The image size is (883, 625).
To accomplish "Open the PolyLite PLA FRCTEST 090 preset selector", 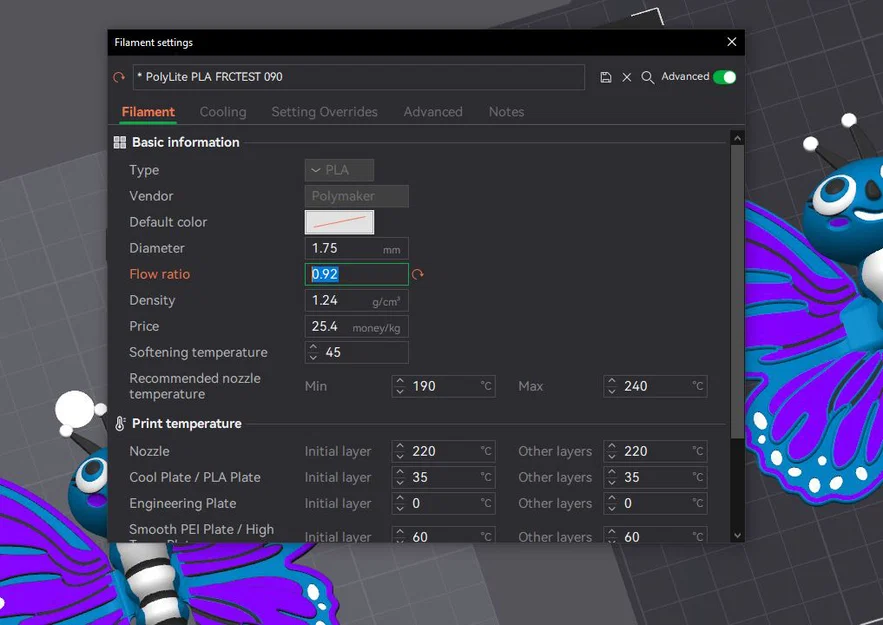I will click(359, 77).
